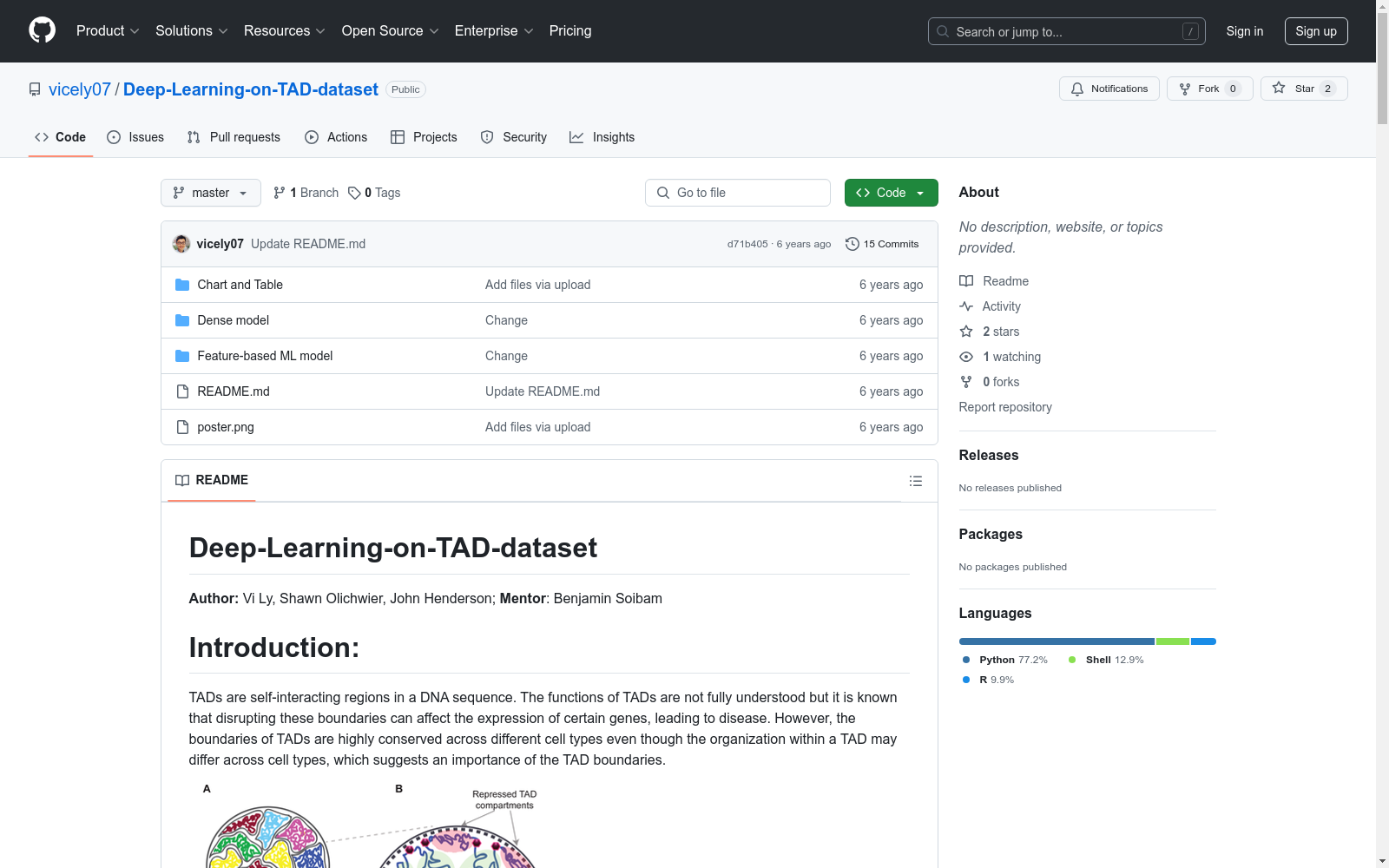Select the README tab header
This screenshot has width=1389, height=868.
click(x=212, y=480)
